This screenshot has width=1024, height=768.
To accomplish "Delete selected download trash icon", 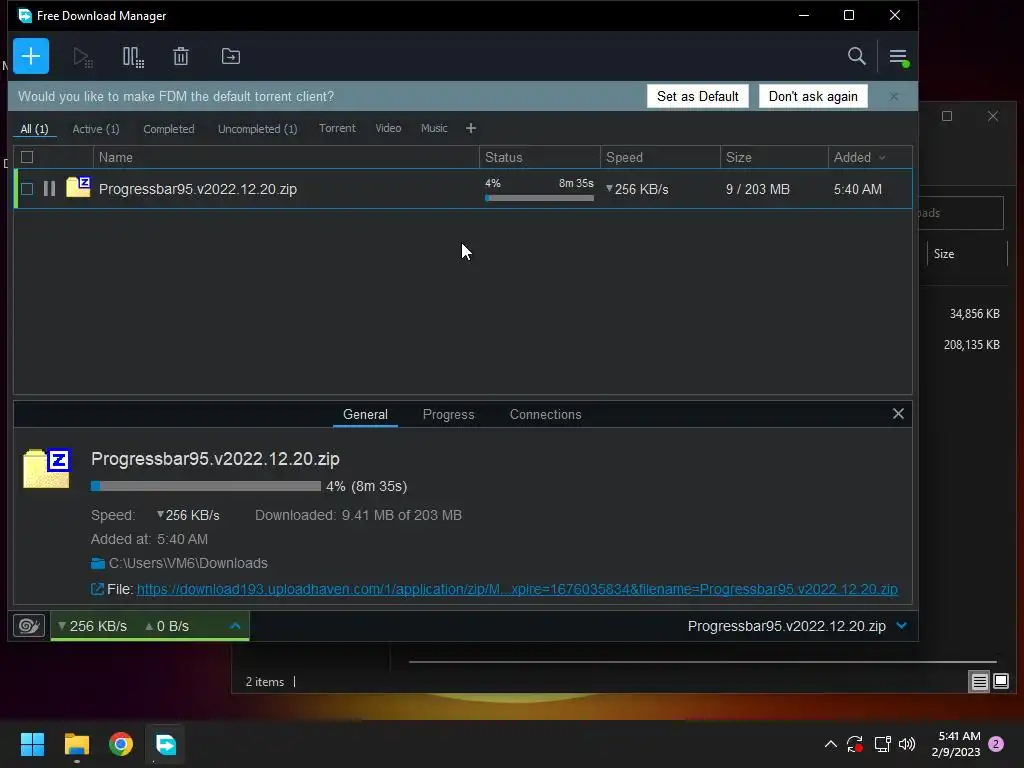I will (x=181, y=57).
